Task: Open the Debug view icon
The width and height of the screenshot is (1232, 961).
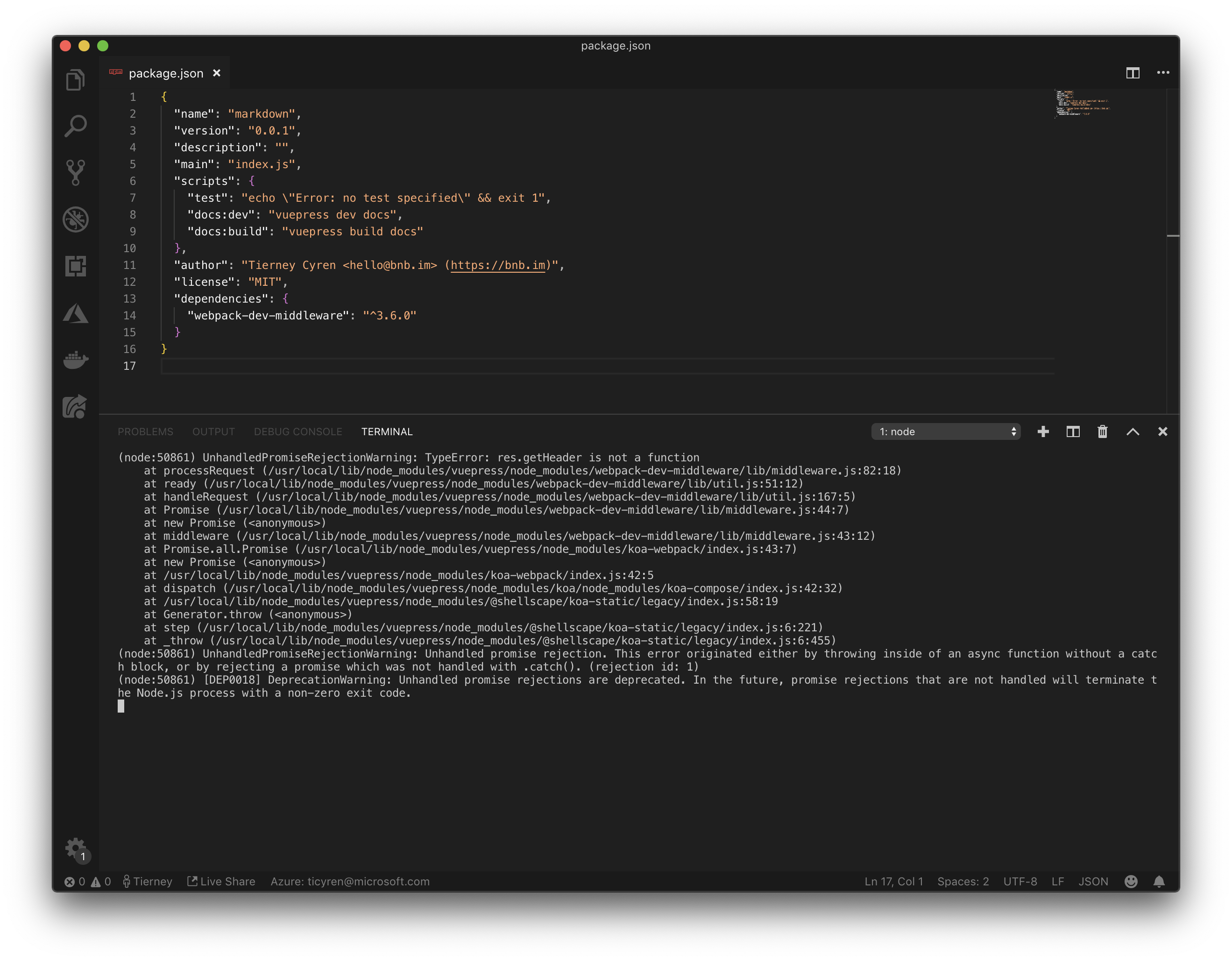Action: click(76, 219)
